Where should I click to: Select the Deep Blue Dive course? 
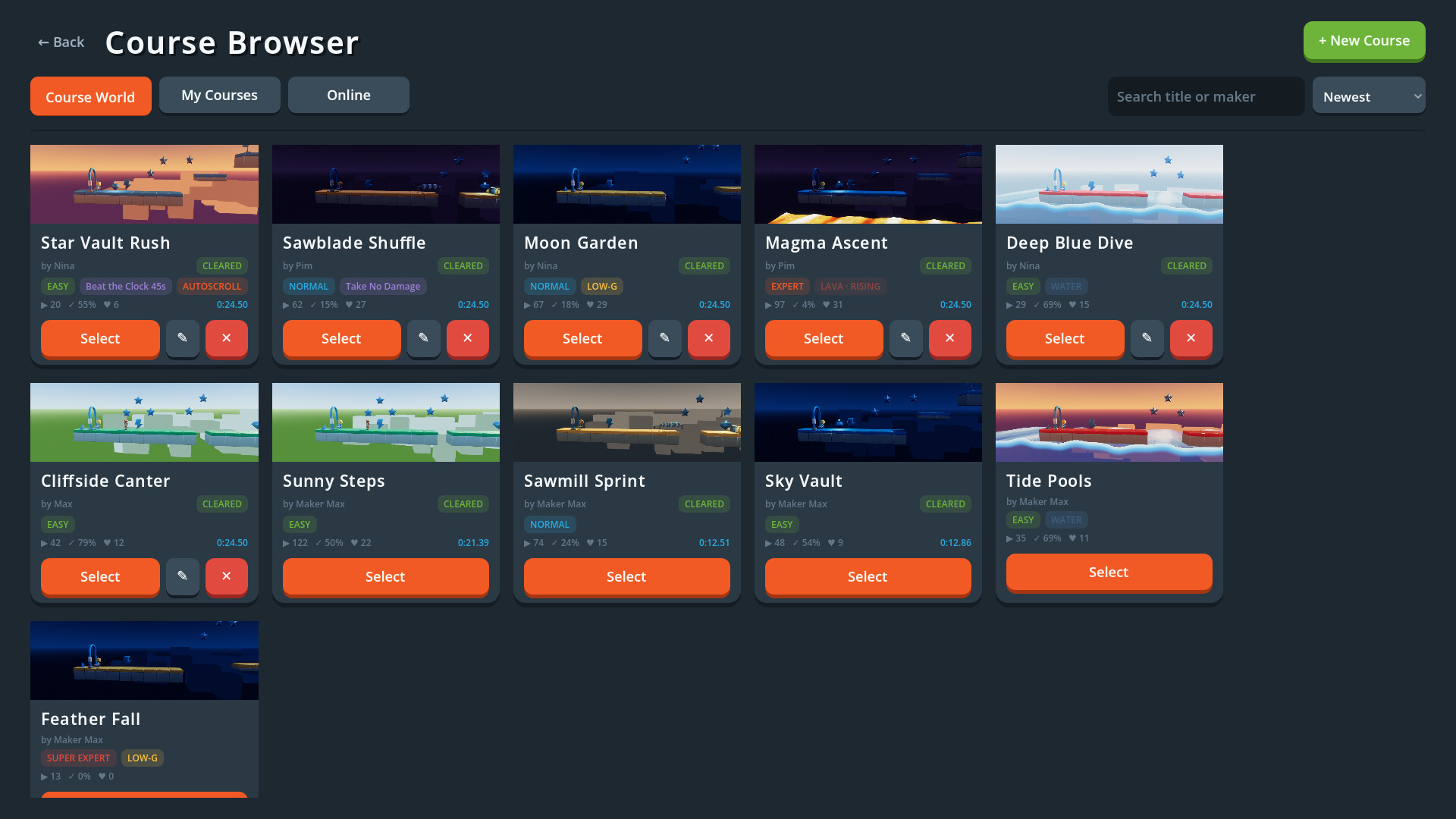1065,338
